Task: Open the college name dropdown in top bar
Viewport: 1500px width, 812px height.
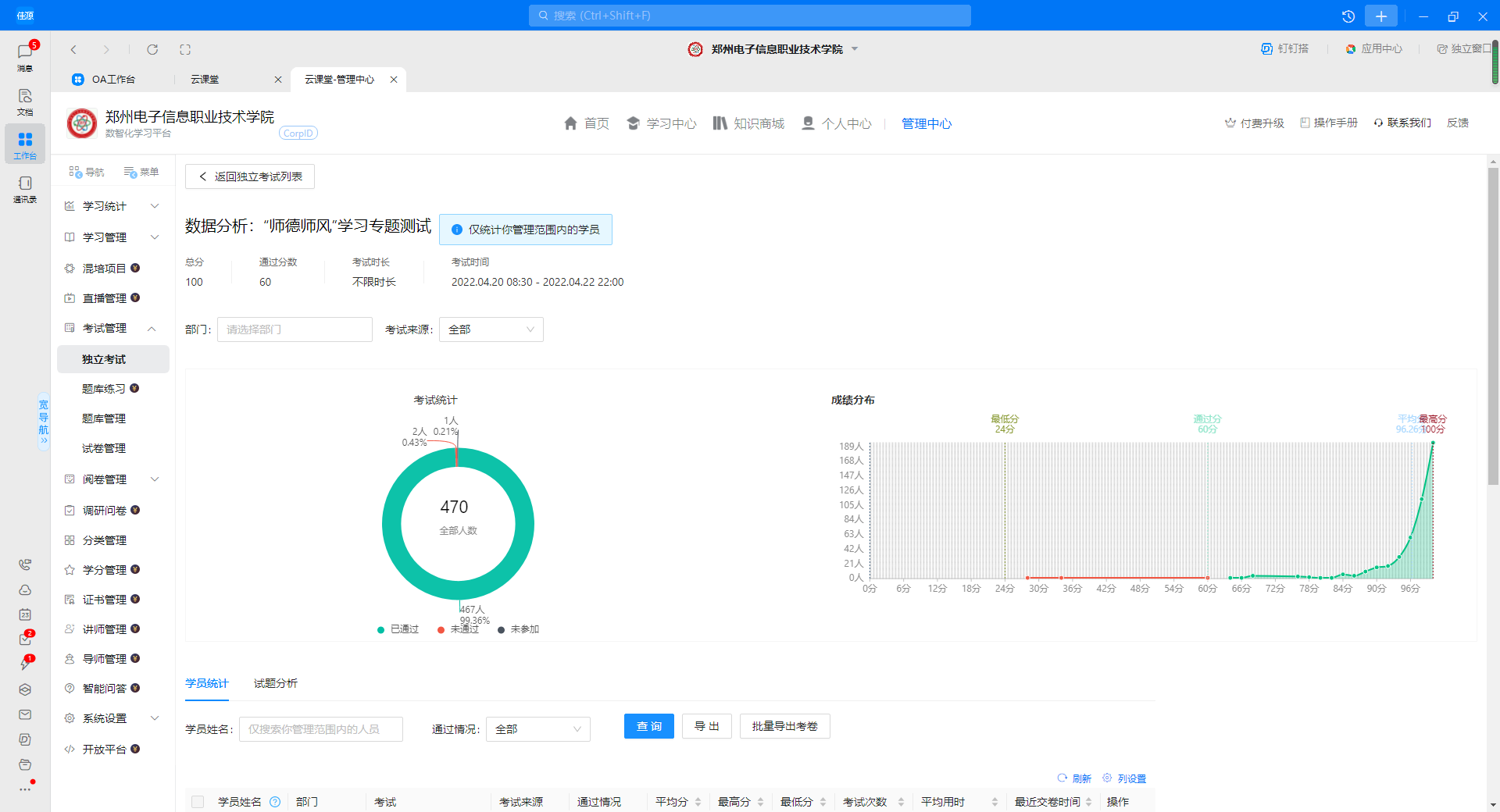Action: tap(855, 48)
